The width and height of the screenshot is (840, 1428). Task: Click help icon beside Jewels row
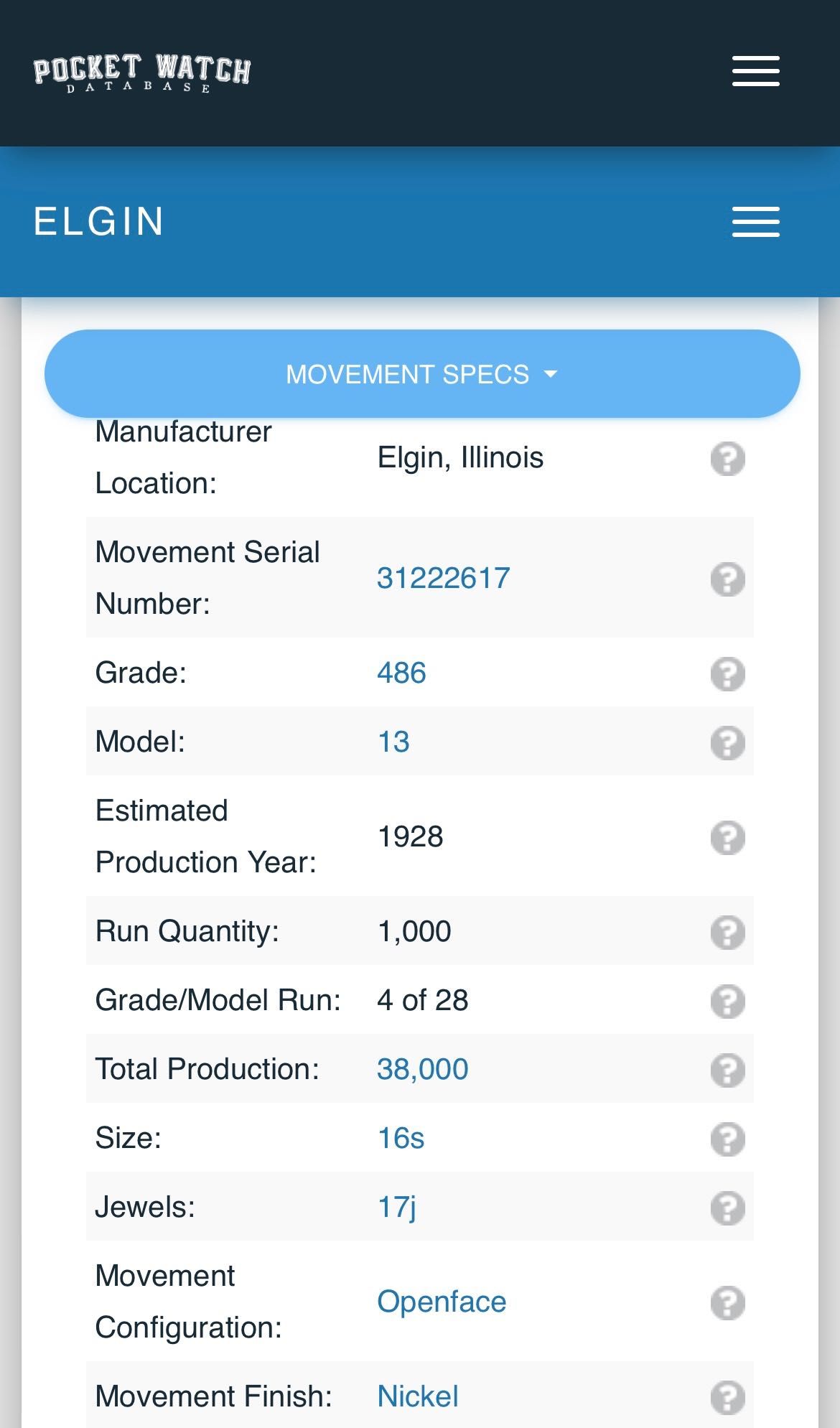tap(728, 1208)
